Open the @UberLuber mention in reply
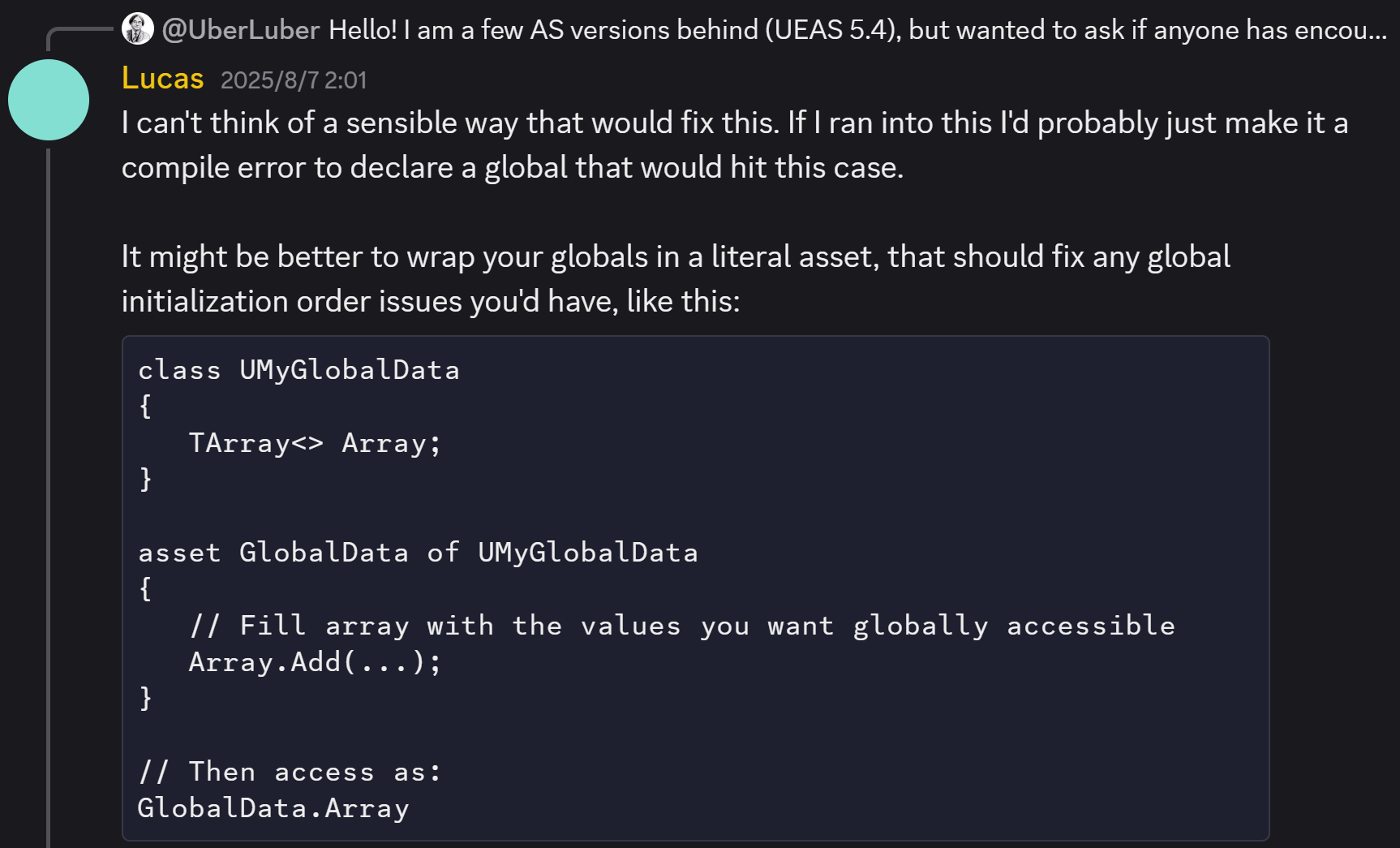This screenshot has width=1400, height=848. coord(241,30)
